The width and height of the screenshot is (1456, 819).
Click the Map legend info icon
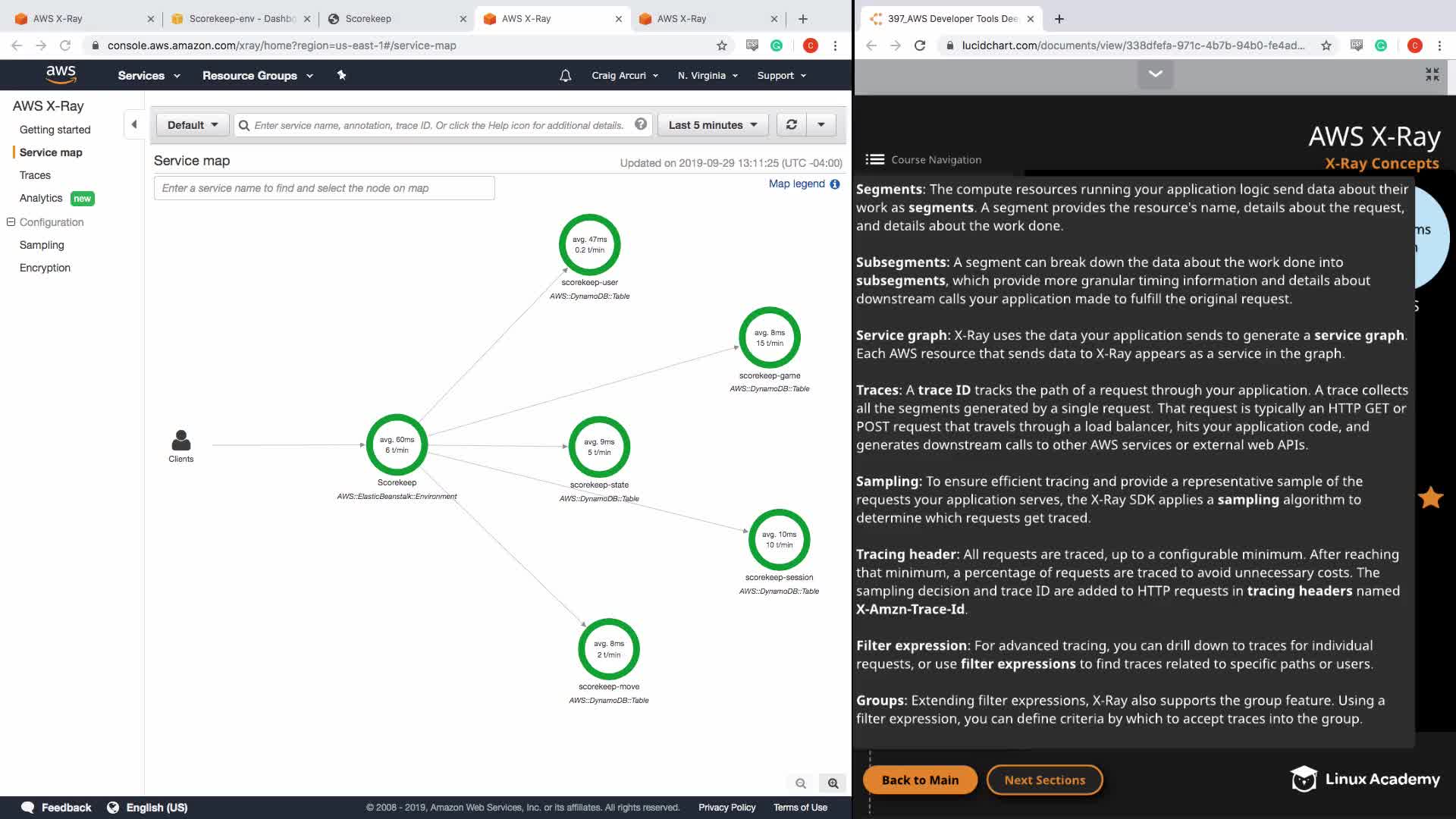point(835,184)
